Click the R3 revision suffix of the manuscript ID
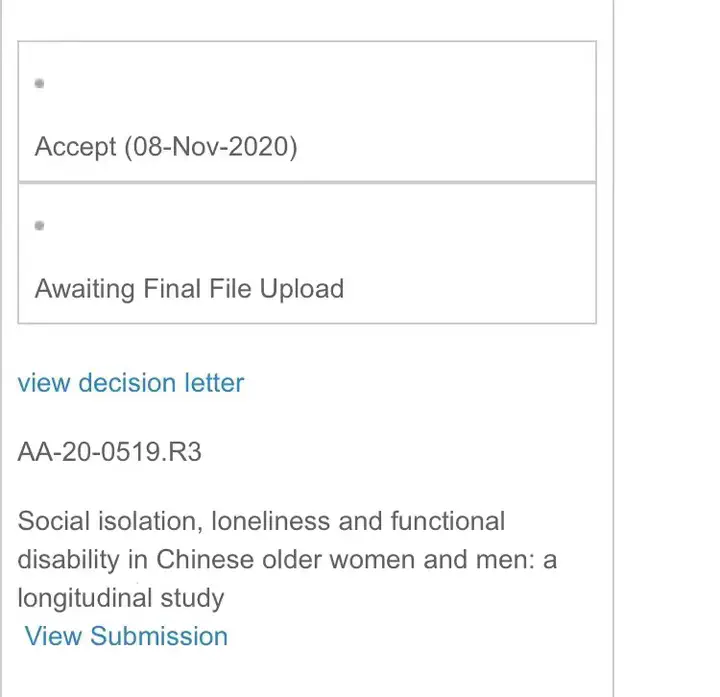Image resolution: width=720 pixels, height=697 pixels. [186, 452]
